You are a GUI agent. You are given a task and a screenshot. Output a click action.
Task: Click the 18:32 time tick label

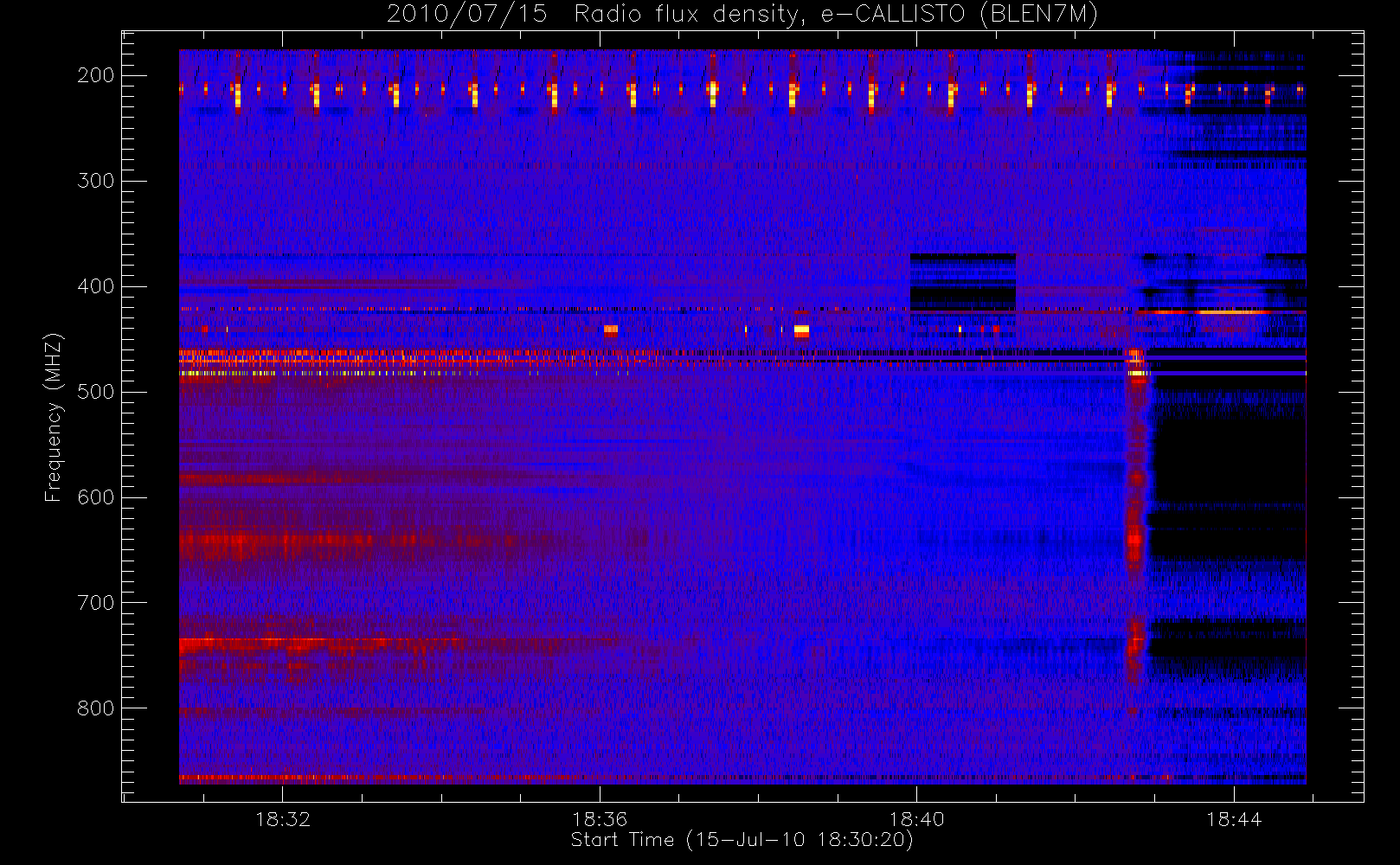pyautogui.click(x=283, y=819)
